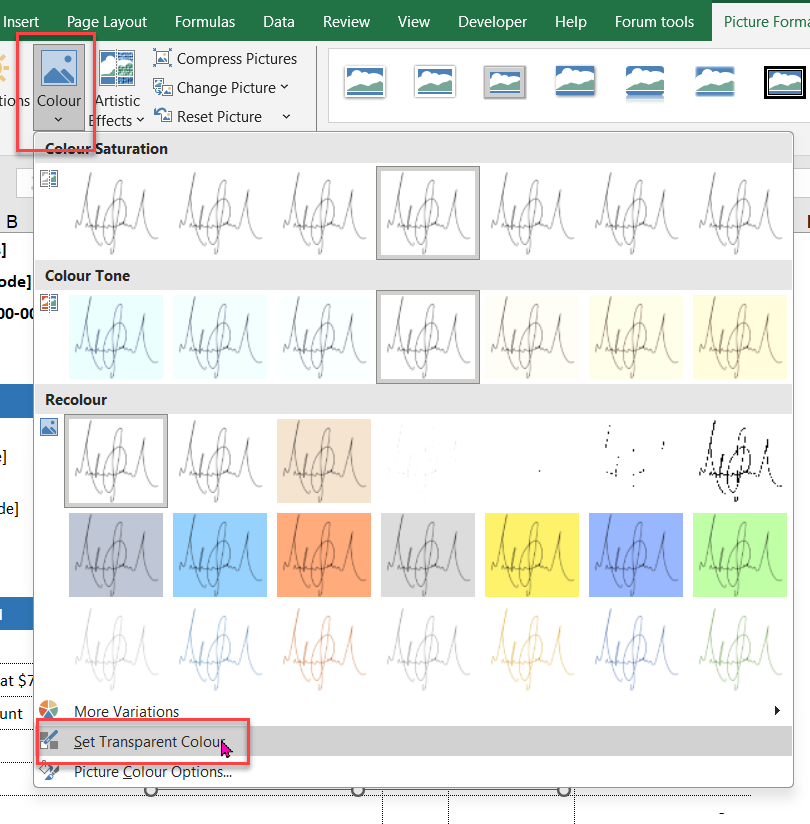Select the first picture style in gallery
The image size is (810, 824).
coord(365,82)
